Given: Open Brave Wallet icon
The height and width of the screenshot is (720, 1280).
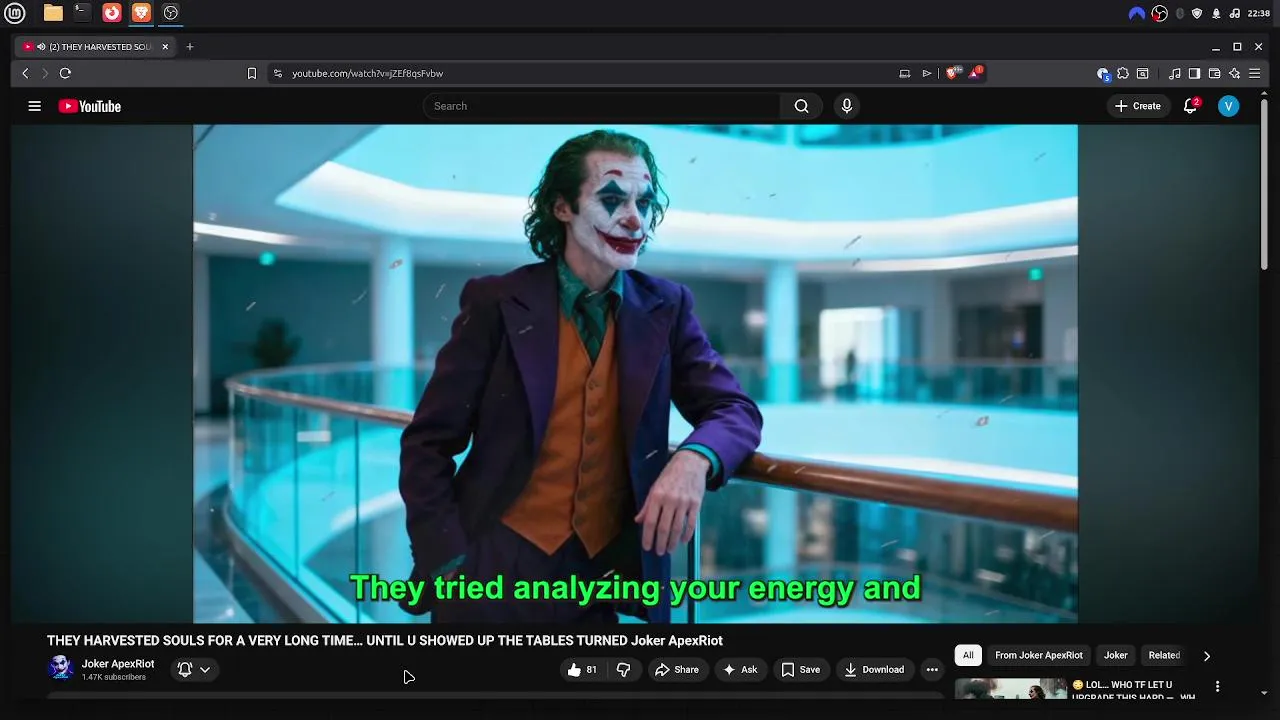Looking at the screenshot, I should 1214,73.
